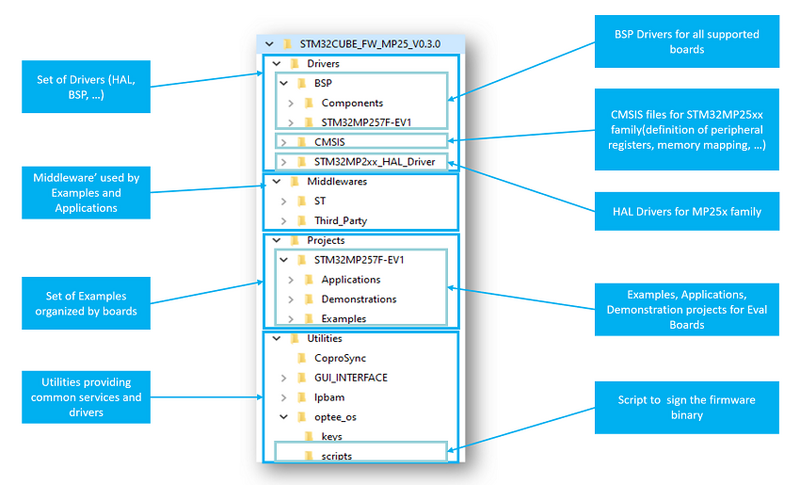Click the CoproSync folder icon

302,359
